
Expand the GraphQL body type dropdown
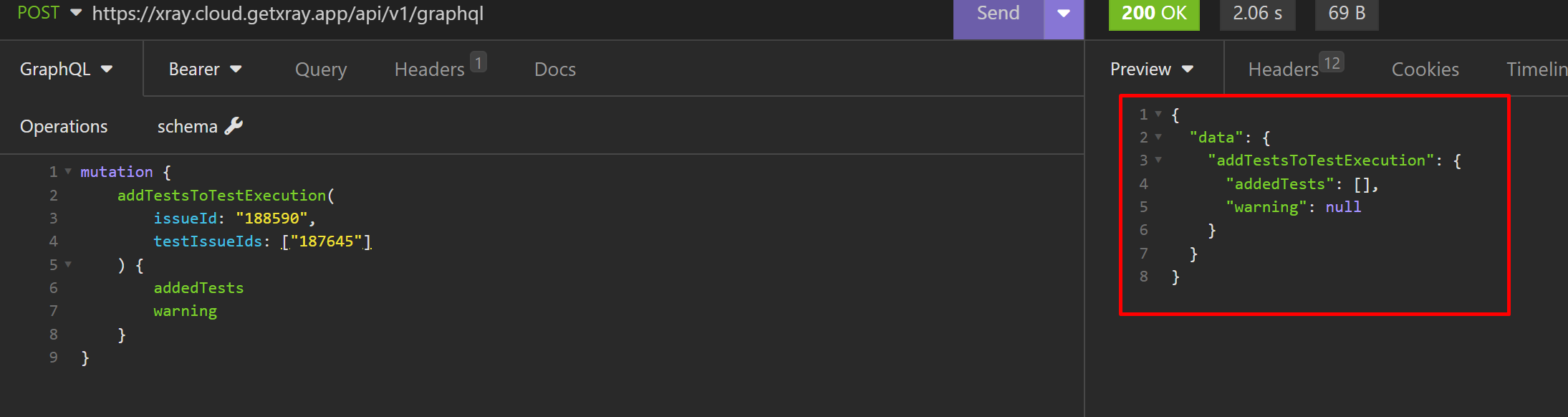(67, 69)
